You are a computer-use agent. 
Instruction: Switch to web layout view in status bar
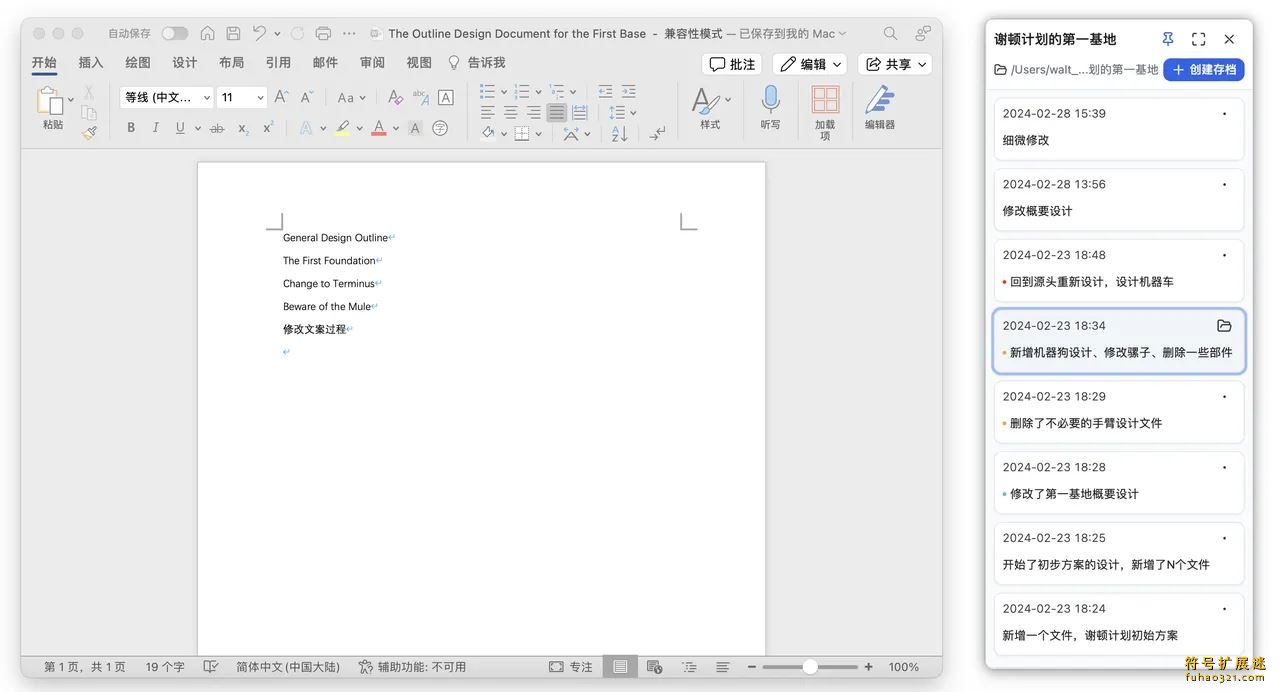coord(655,667)
